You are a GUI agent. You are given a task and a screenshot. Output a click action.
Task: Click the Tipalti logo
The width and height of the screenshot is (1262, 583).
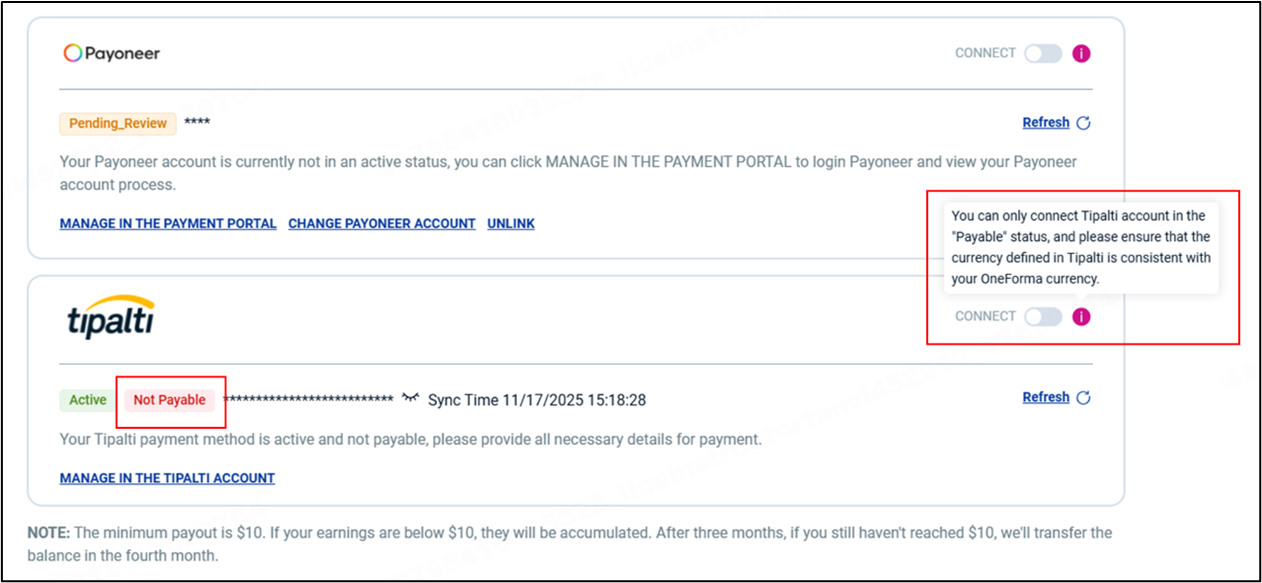point(110,316)
